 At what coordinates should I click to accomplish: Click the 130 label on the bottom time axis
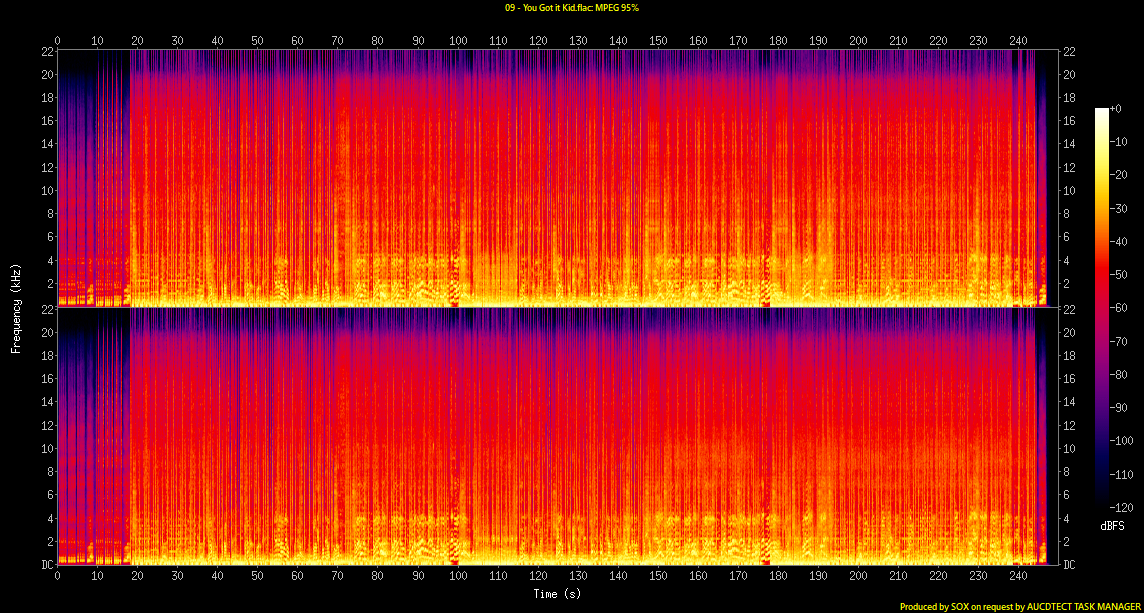tap(578, 578)
